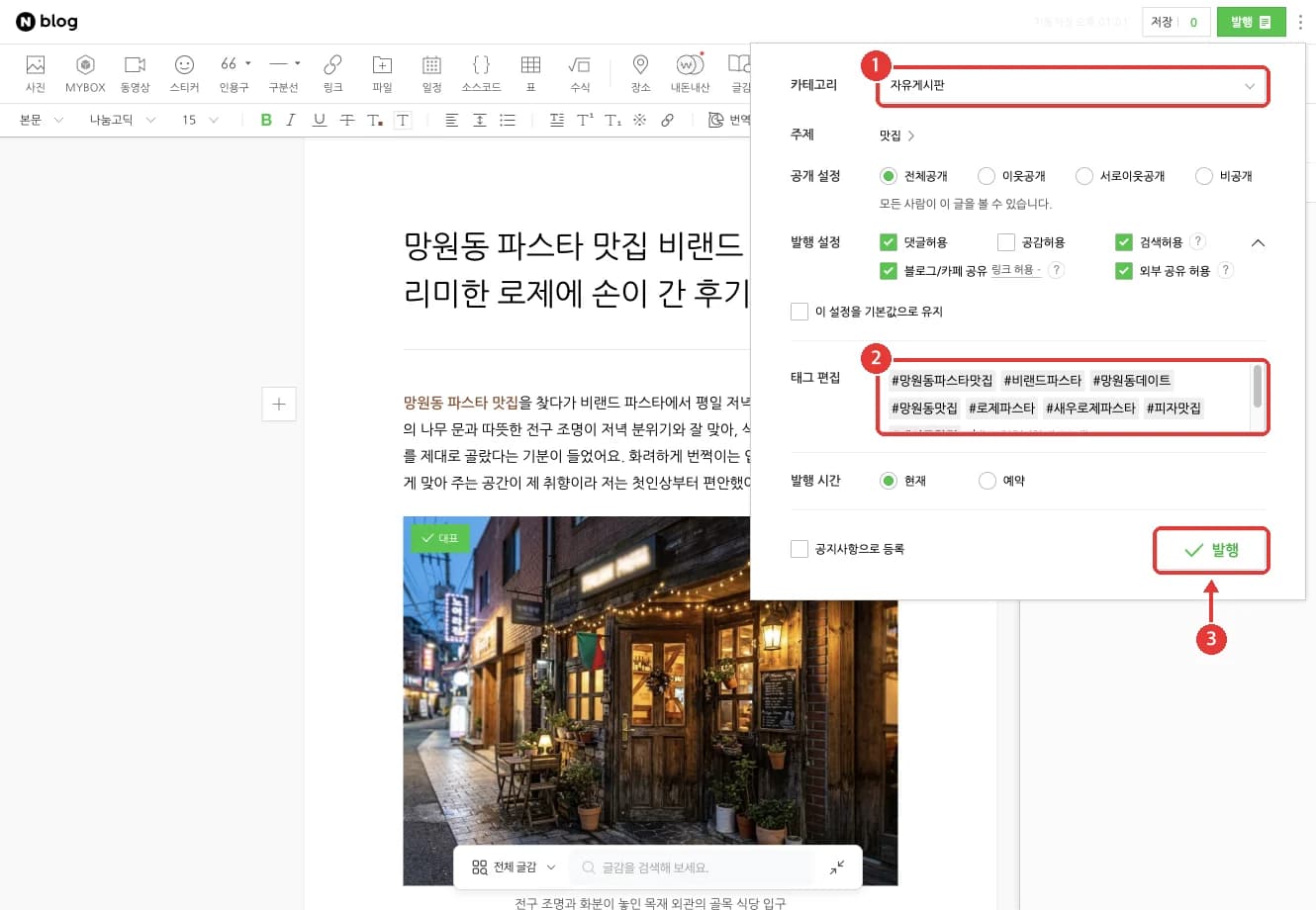Check 공지사항으로 등록 checkbox

(799, 549)
